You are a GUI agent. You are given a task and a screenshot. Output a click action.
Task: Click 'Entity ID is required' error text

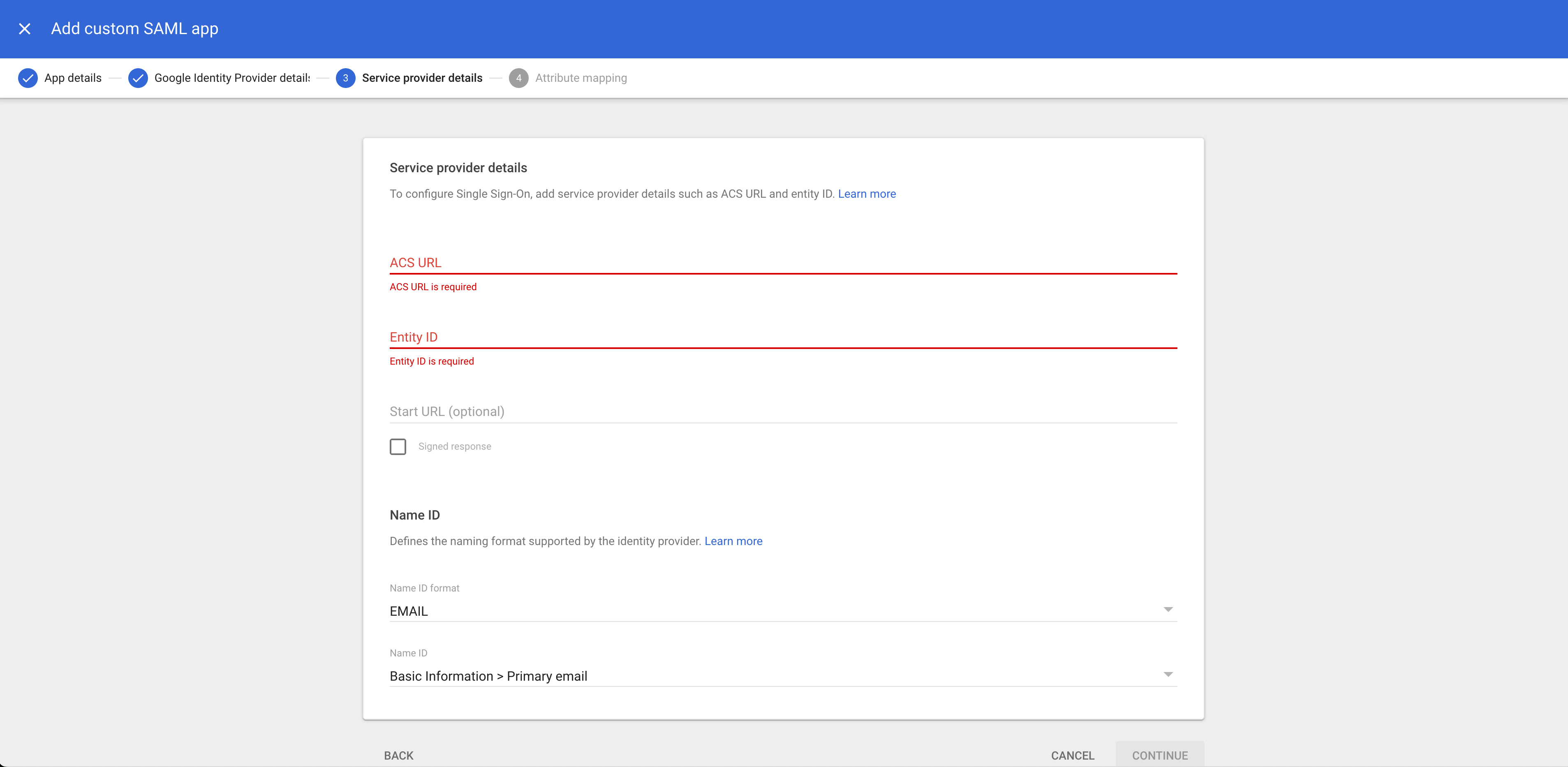pos(432,361)
